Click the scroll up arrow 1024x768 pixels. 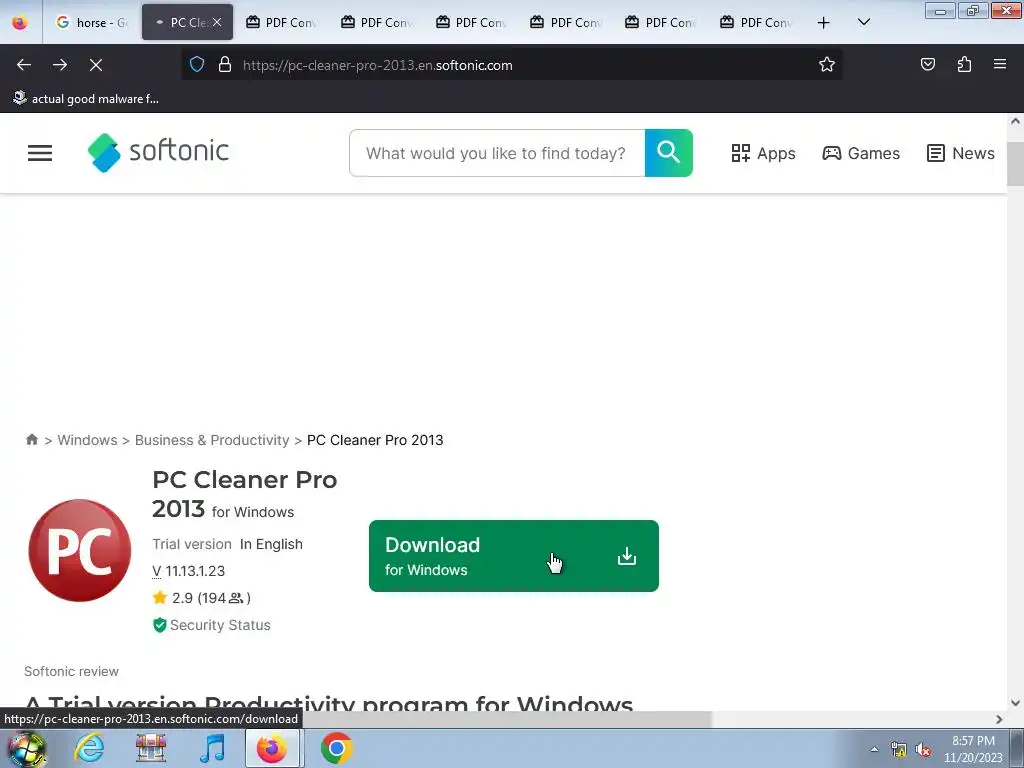(x=1015, y=121)
